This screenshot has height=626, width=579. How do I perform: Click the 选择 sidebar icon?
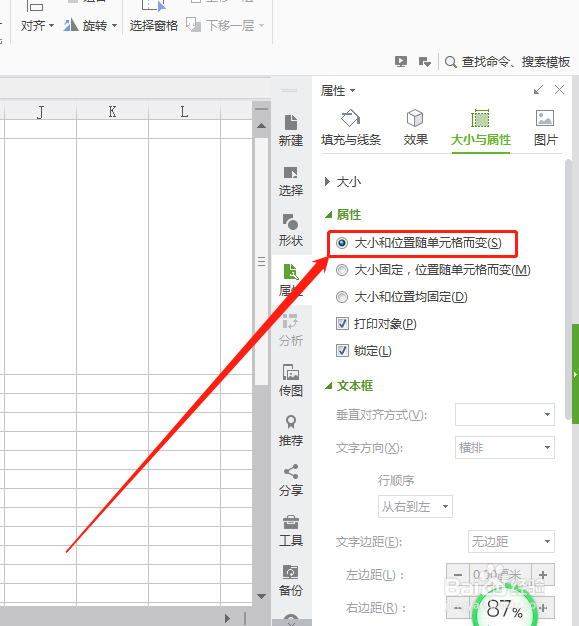point(291,181)
